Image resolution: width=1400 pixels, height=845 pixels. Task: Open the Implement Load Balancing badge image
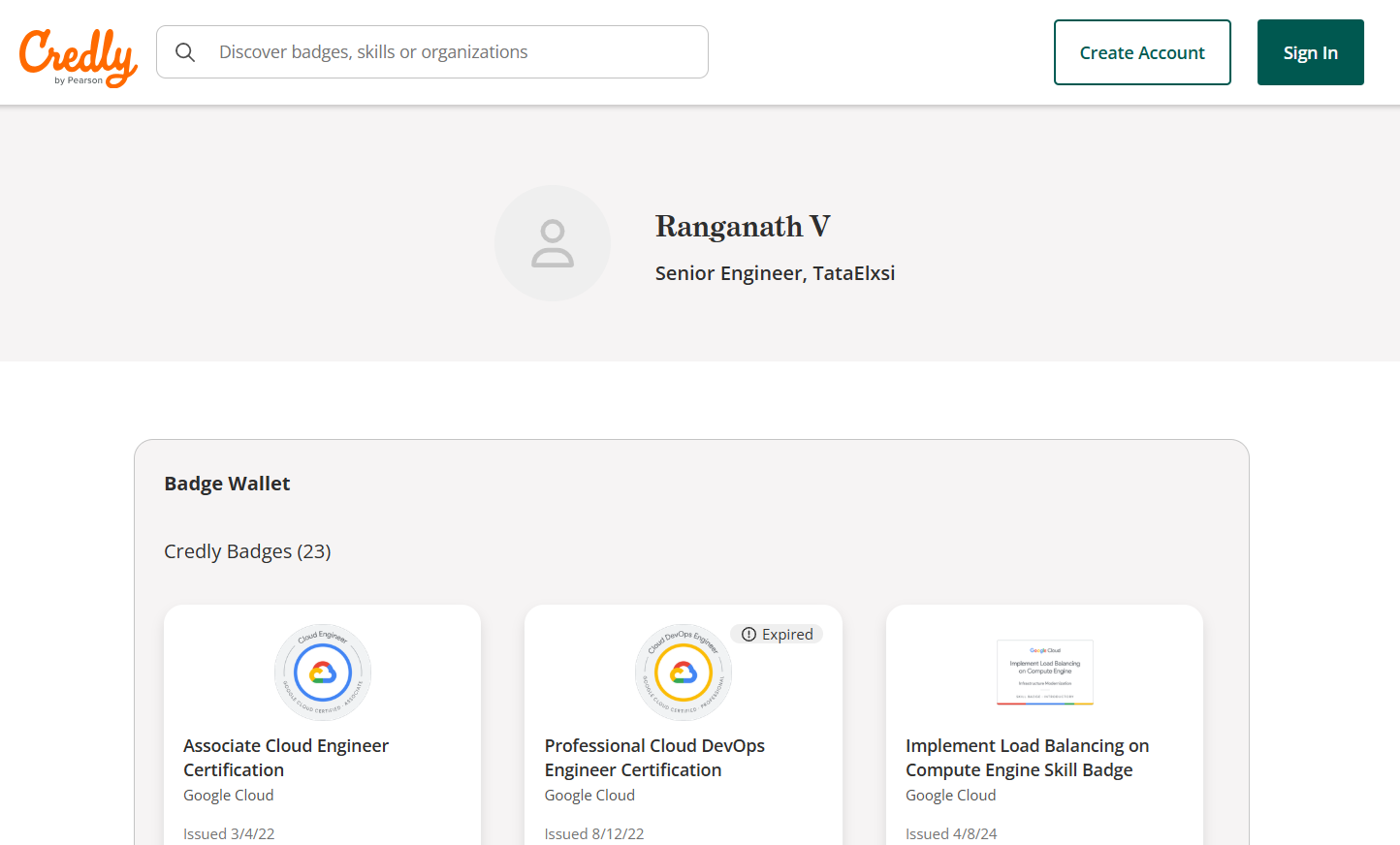(1045, 673)
